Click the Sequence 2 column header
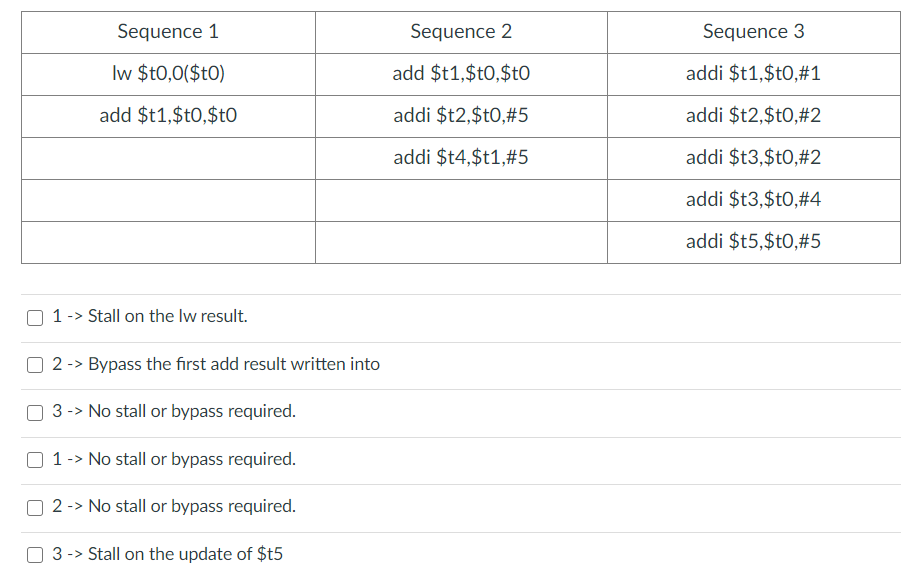 [x=461, y=32]
